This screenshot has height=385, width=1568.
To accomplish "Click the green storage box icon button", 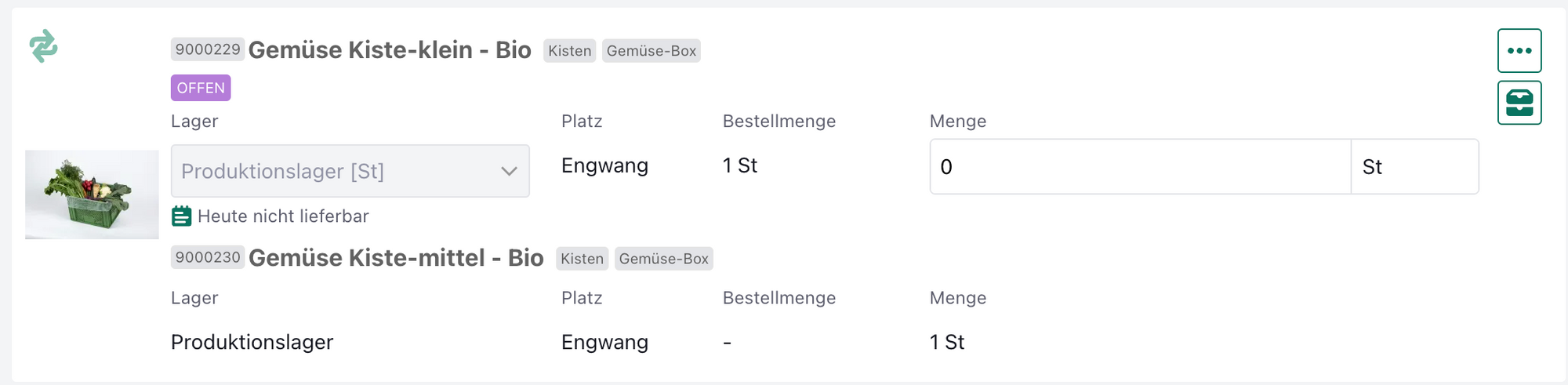I will point(1519,103).
